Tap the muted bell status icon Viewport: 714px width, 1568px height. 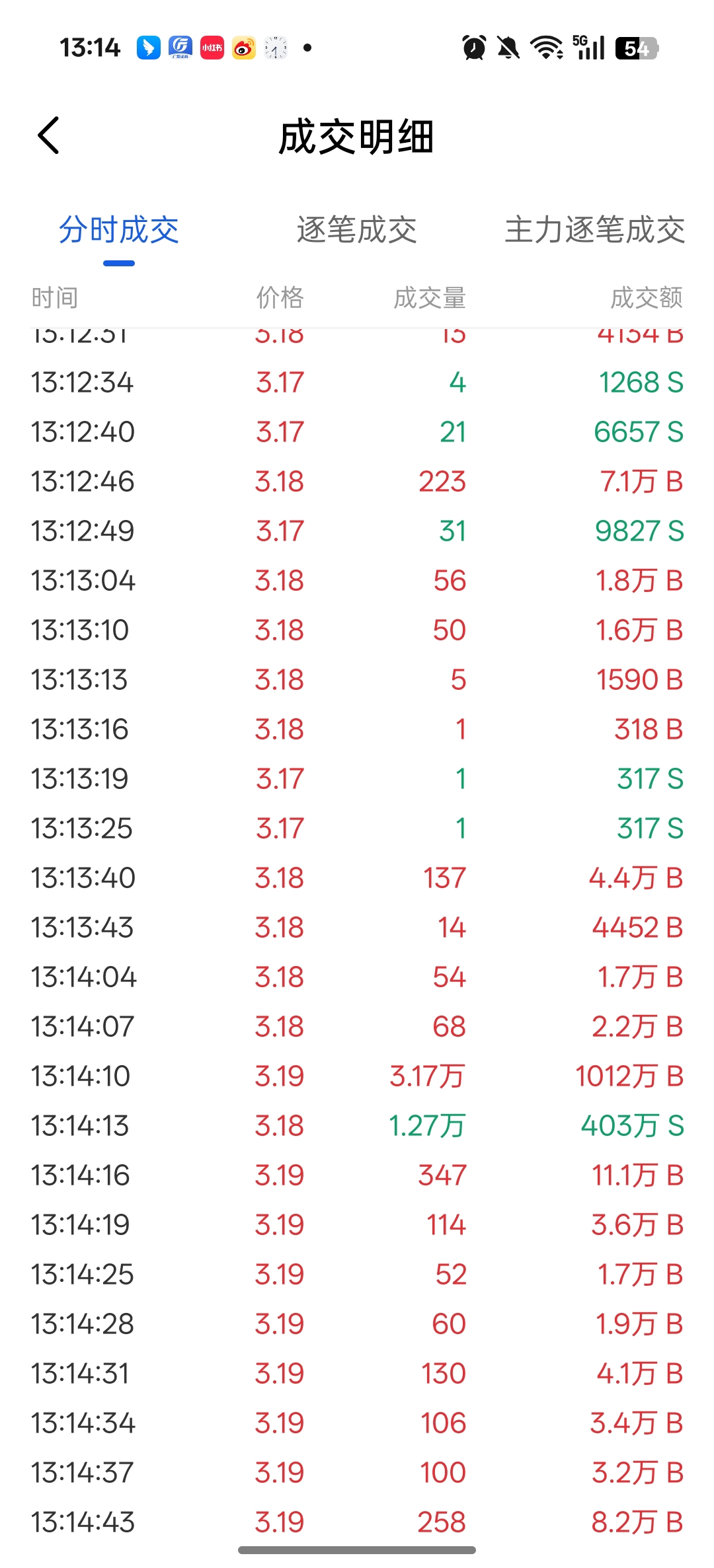(x=508, y=48)
